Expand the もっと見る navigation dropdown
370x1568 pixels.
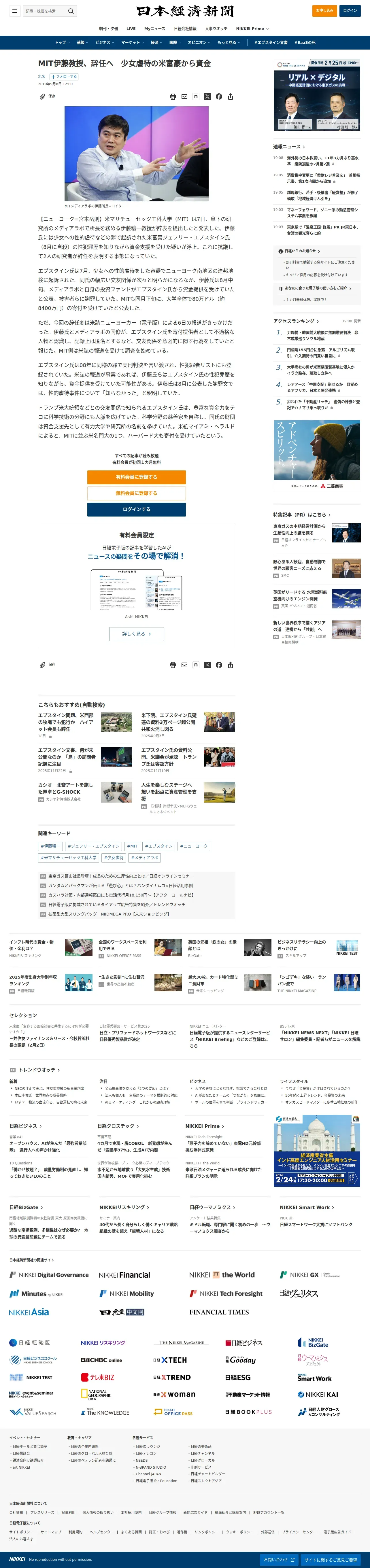coord(228,43)
